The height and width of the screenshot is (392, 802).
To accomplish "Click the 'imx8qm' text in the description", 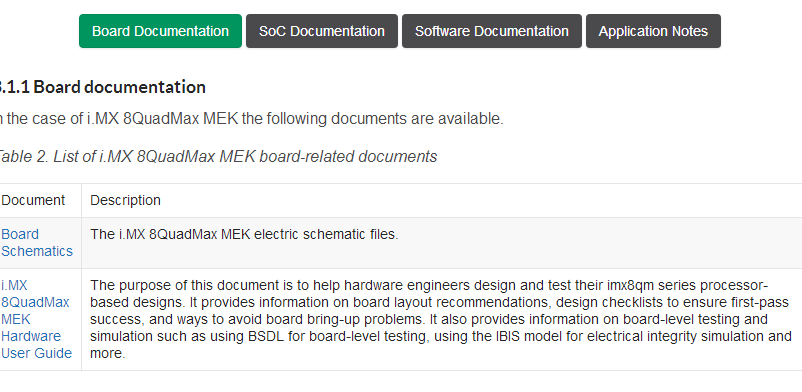I will click(x=631, y=285).
